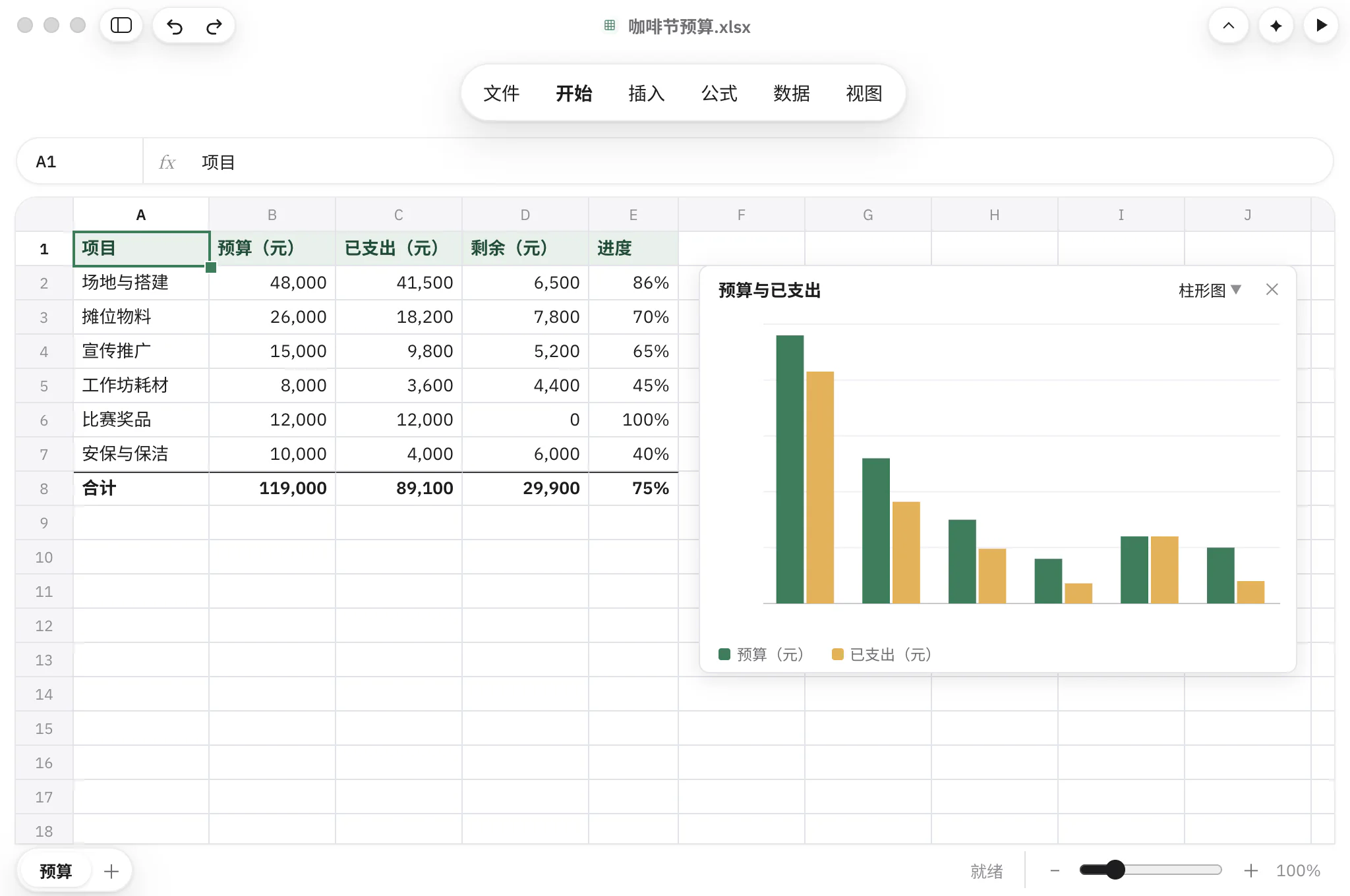Click the header cell 已支出（元）
The image size is (1350, 896).
pos(399,248)
